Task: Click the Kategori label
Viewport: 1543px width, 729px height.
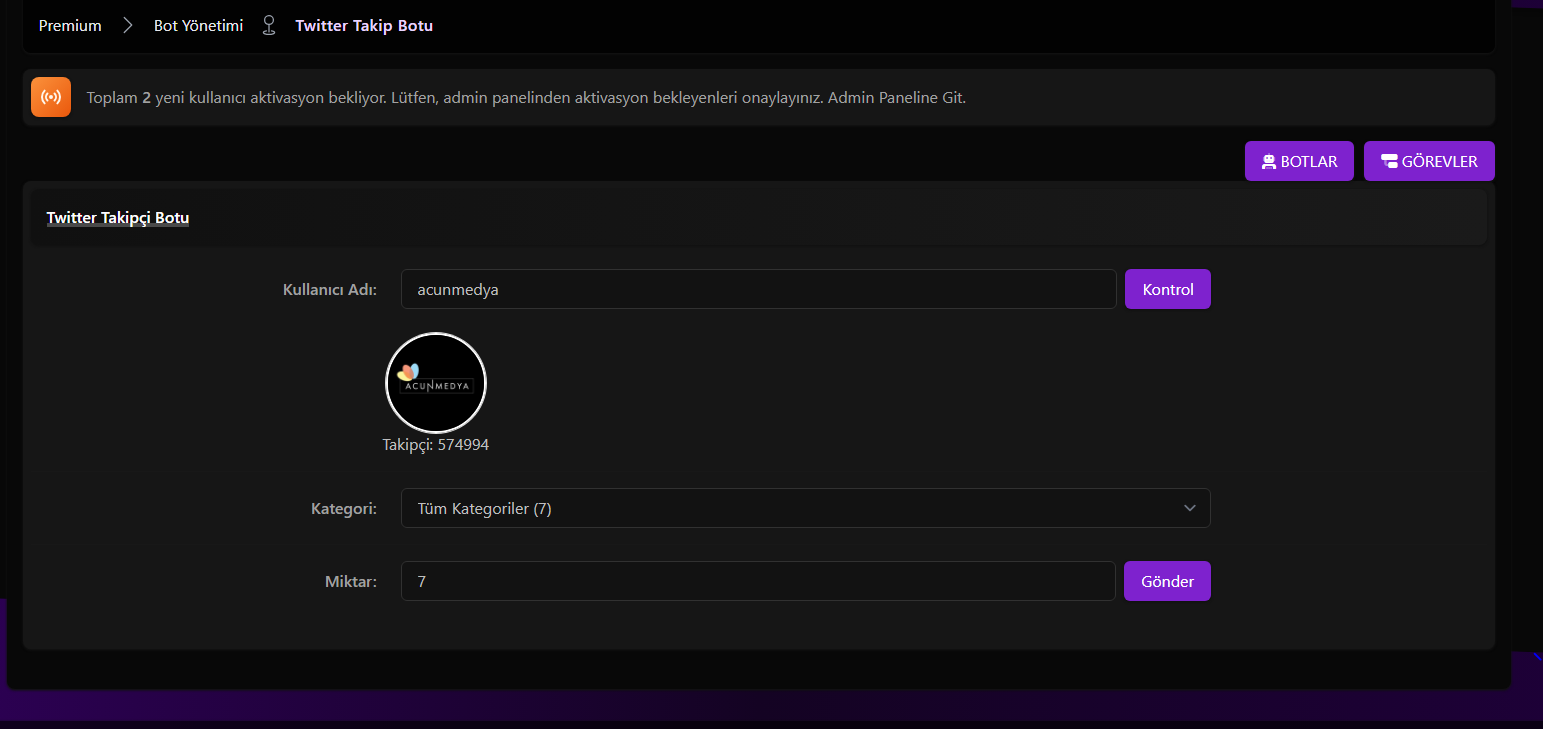Action: 344,509
